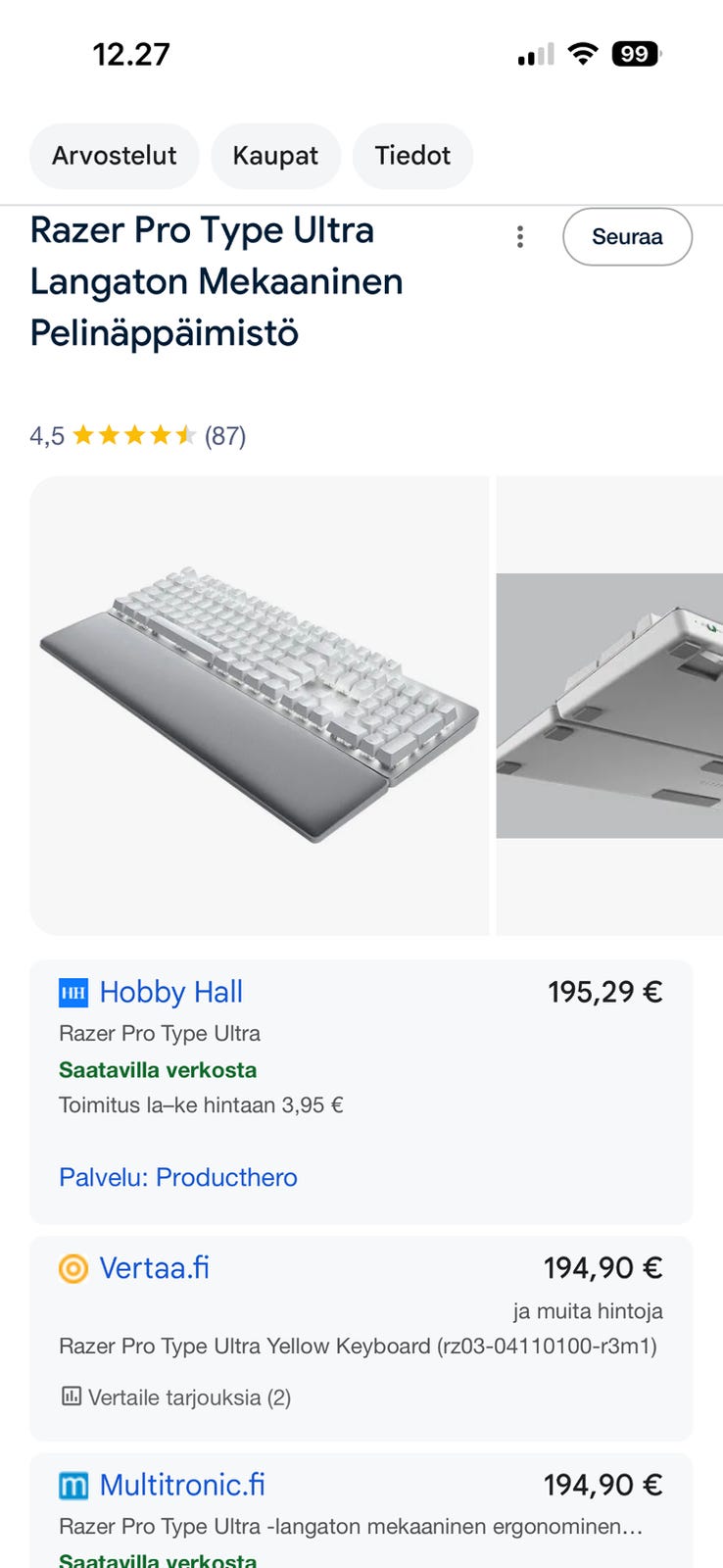Click the Hobby Hall store logo icon
The width and height of the screenshot is (723, 1568).
click(x=73, y=993)
